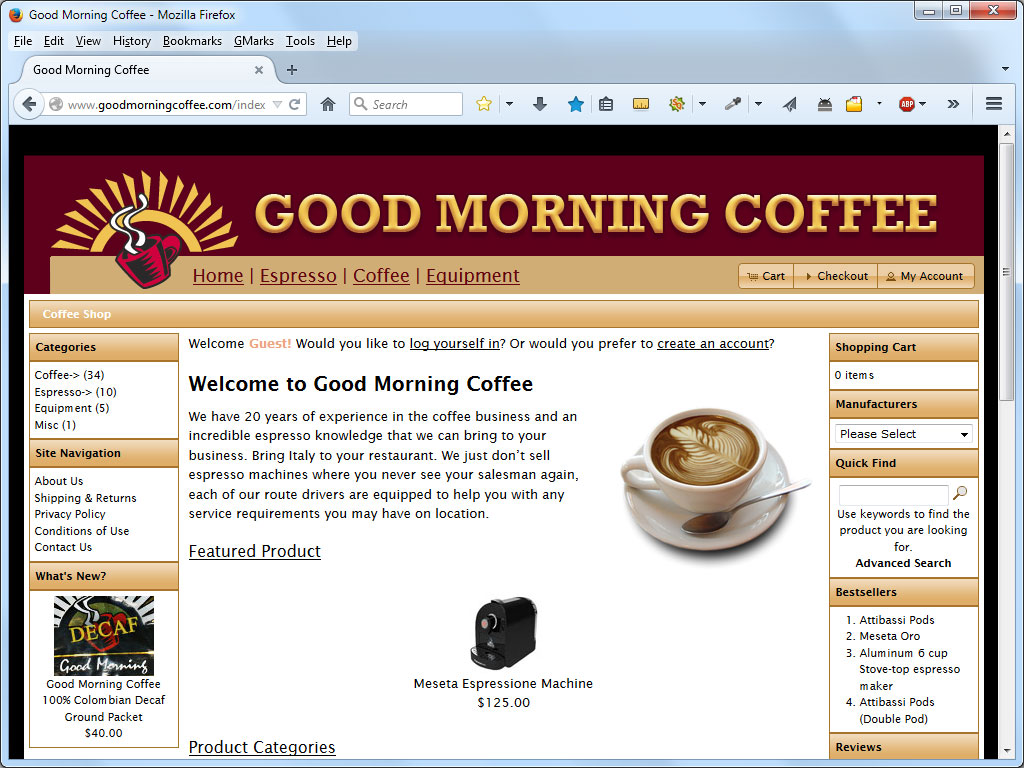Follow the 'log yourself in' link
The image size is (1024, 768).
click(455, 344)
